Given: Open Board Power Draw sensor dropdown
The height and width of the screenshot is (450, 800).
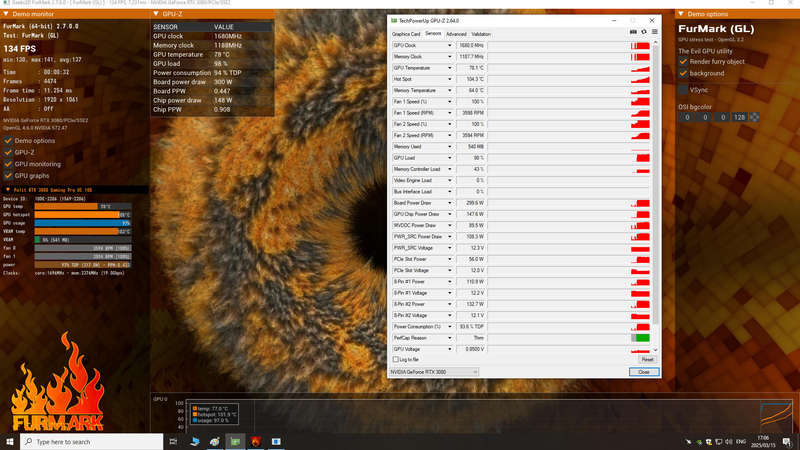Looking at the screenshot, I should [449, 203].
